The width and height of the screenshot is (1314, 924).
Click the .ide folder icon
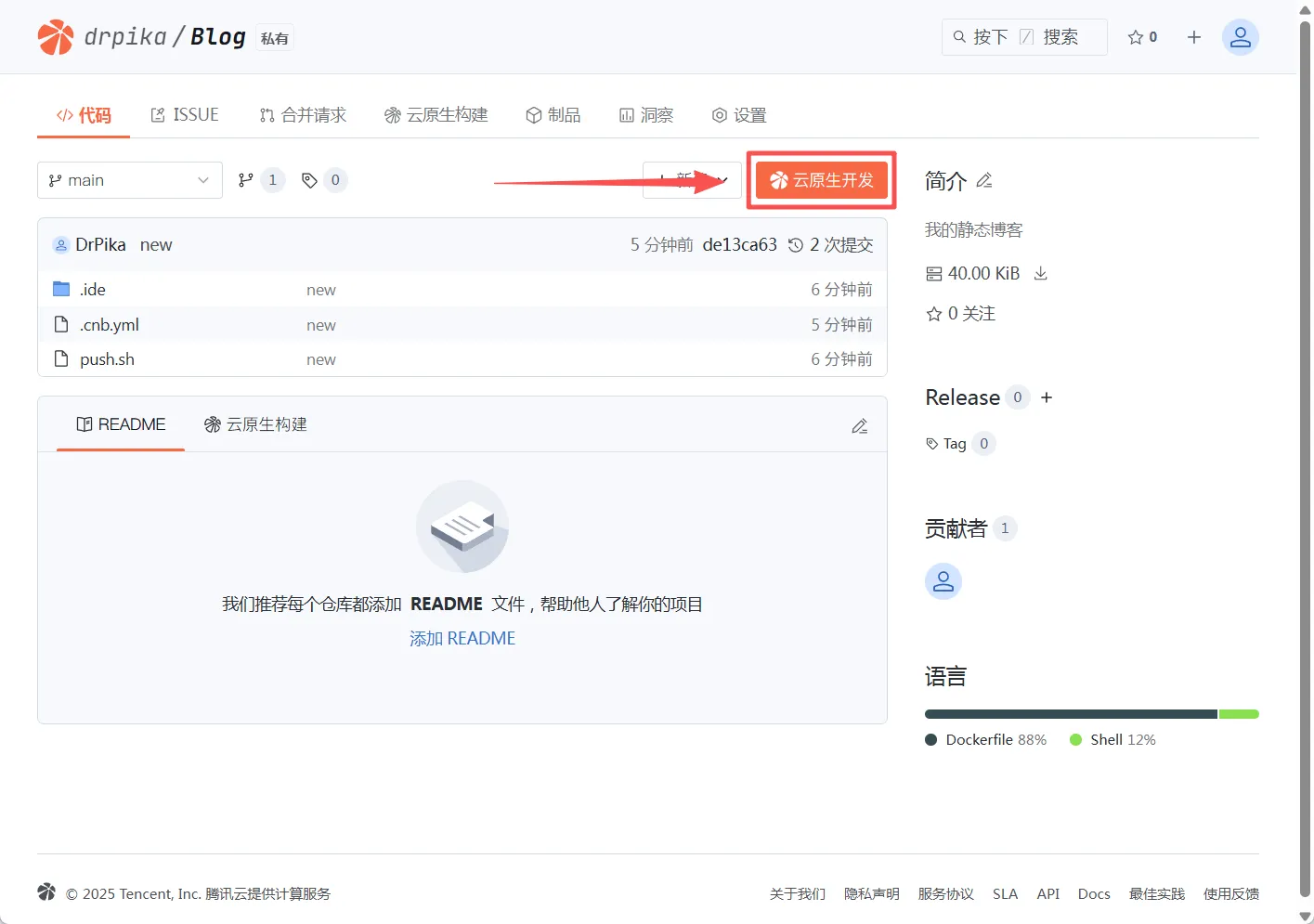(x=61, y=289)
